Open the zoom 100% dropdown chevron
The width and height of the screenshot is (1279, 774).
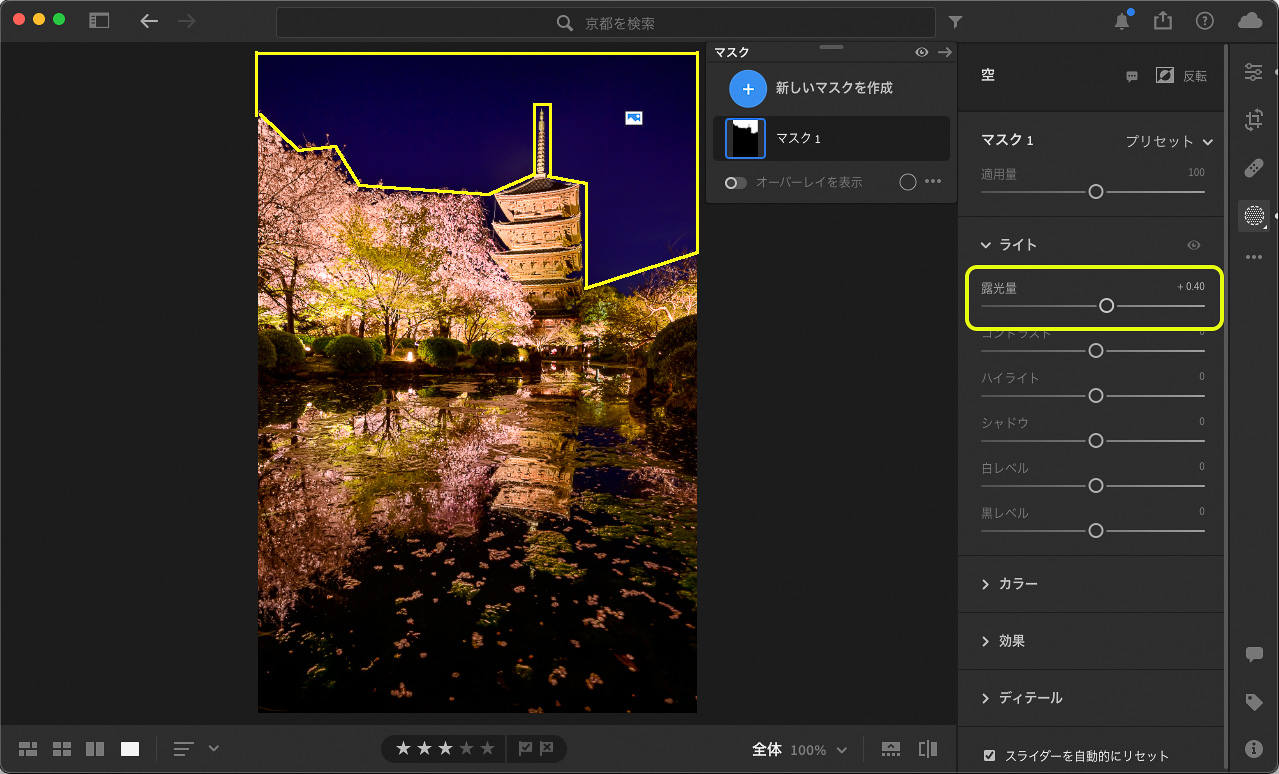pos(842,750)
